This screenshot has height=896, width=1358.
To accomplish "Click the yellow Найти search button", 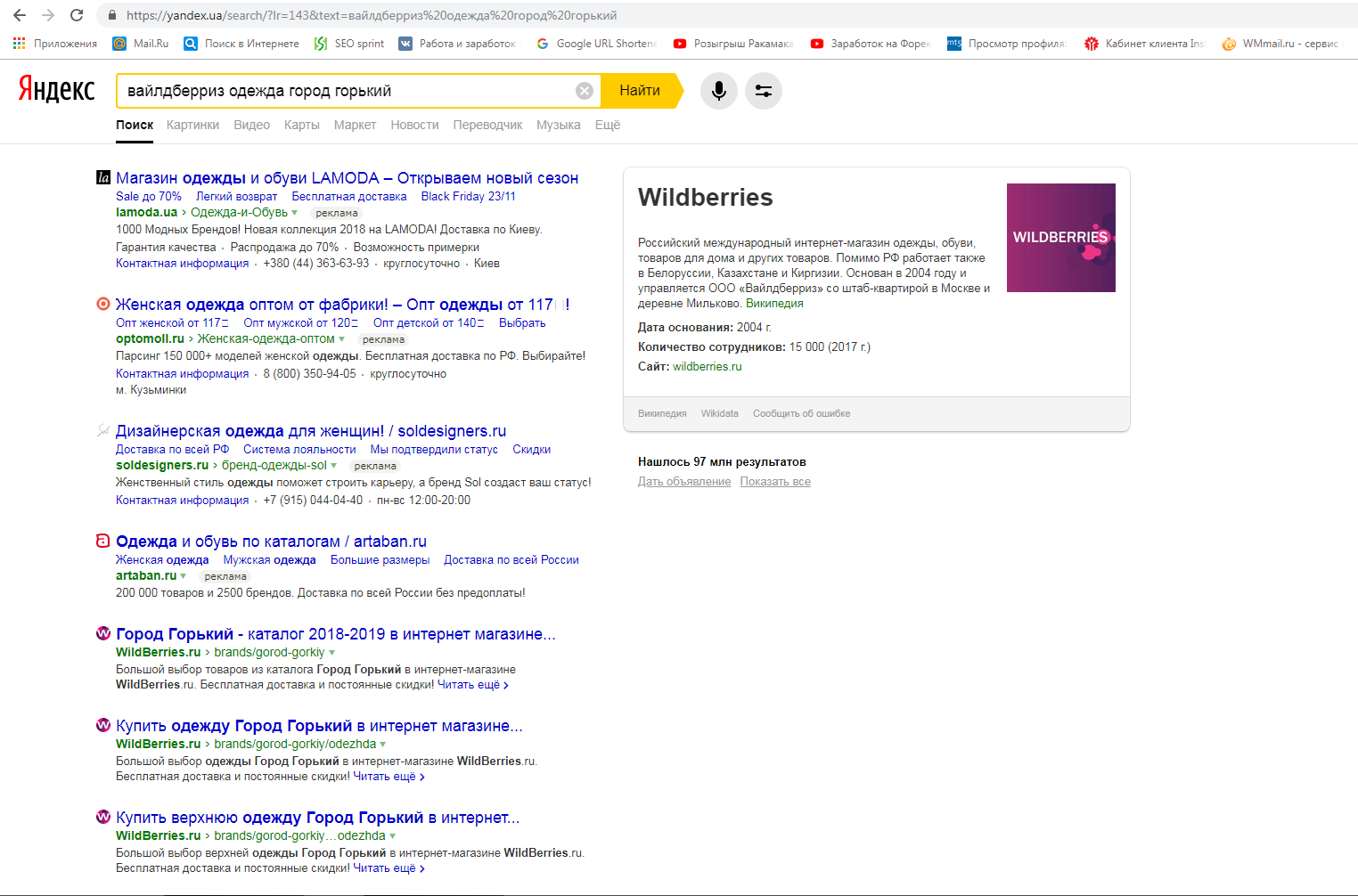I will 642,91.
